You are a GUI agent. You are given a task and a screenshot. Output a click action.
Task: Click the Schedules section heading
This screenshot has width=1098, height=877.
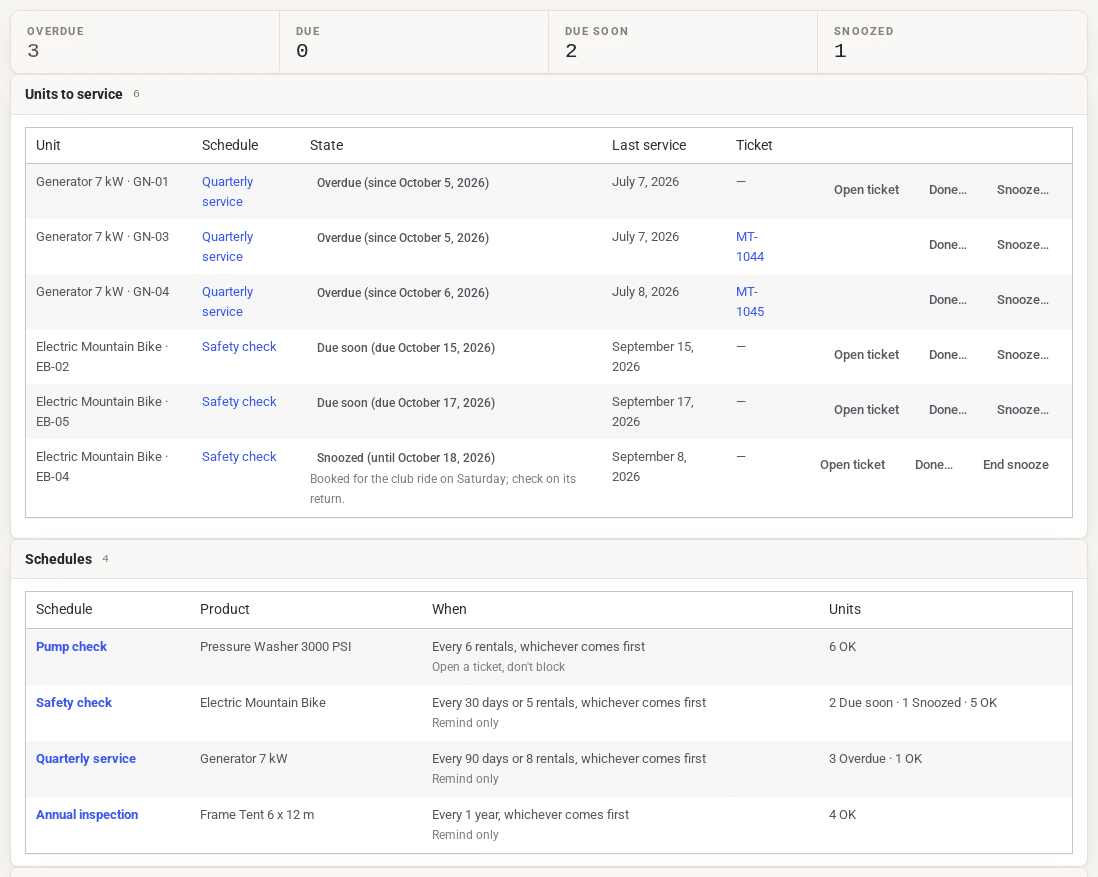(x=58, y=559)
